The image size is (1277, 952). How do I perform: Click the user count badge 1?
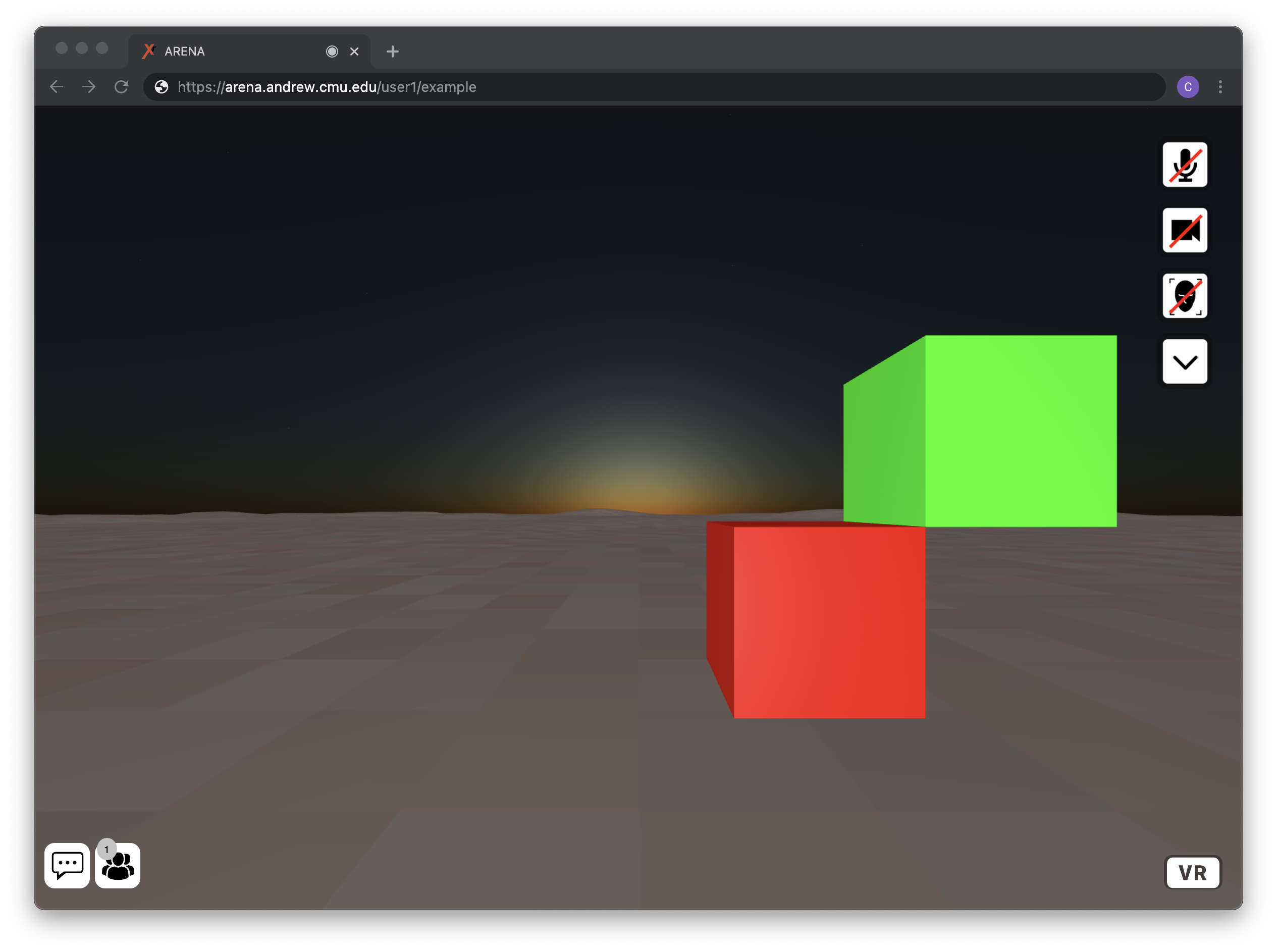(x=107, y=849)
